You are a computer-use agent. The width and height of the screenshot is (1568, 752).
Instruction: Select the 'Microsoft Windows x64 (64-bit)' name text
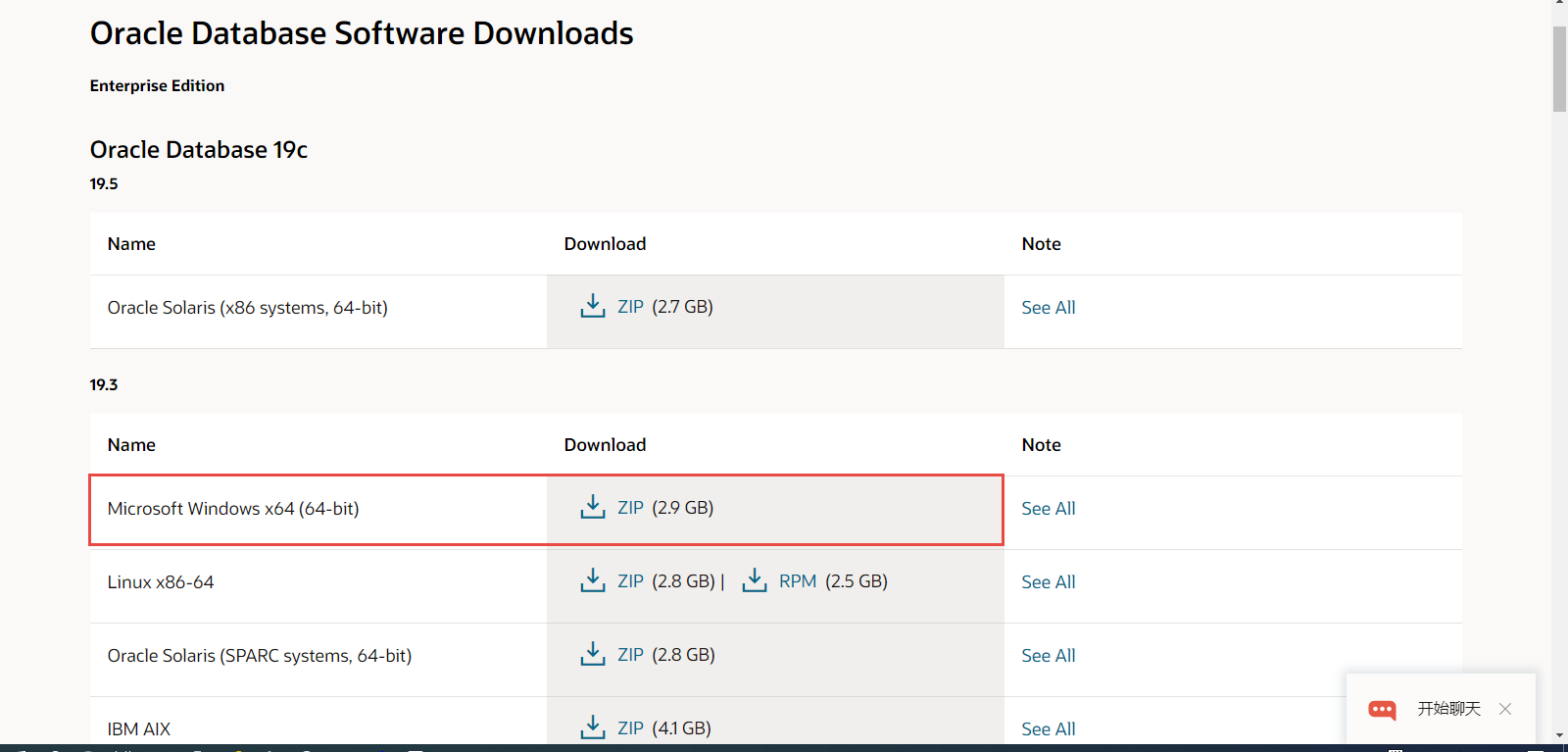tap(233, 509)
